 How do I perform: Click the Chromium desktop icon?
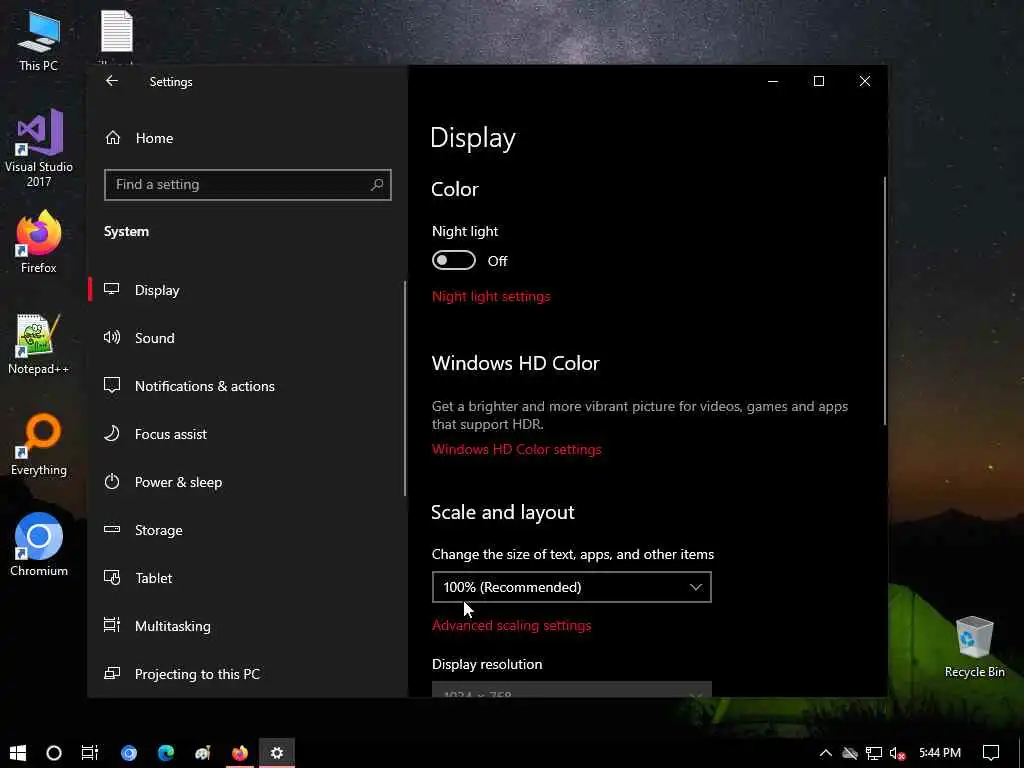tap(39, 545)
